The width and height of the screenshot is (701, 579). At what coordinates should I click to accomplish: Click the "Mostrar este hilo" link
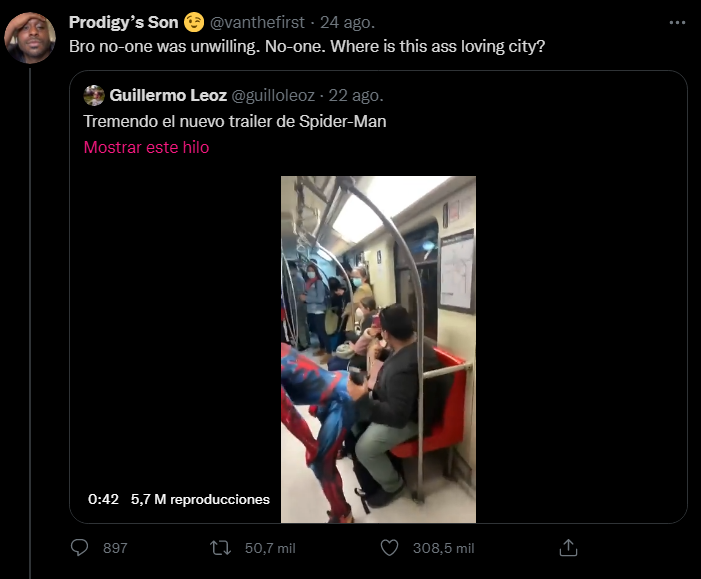[146, 147]
